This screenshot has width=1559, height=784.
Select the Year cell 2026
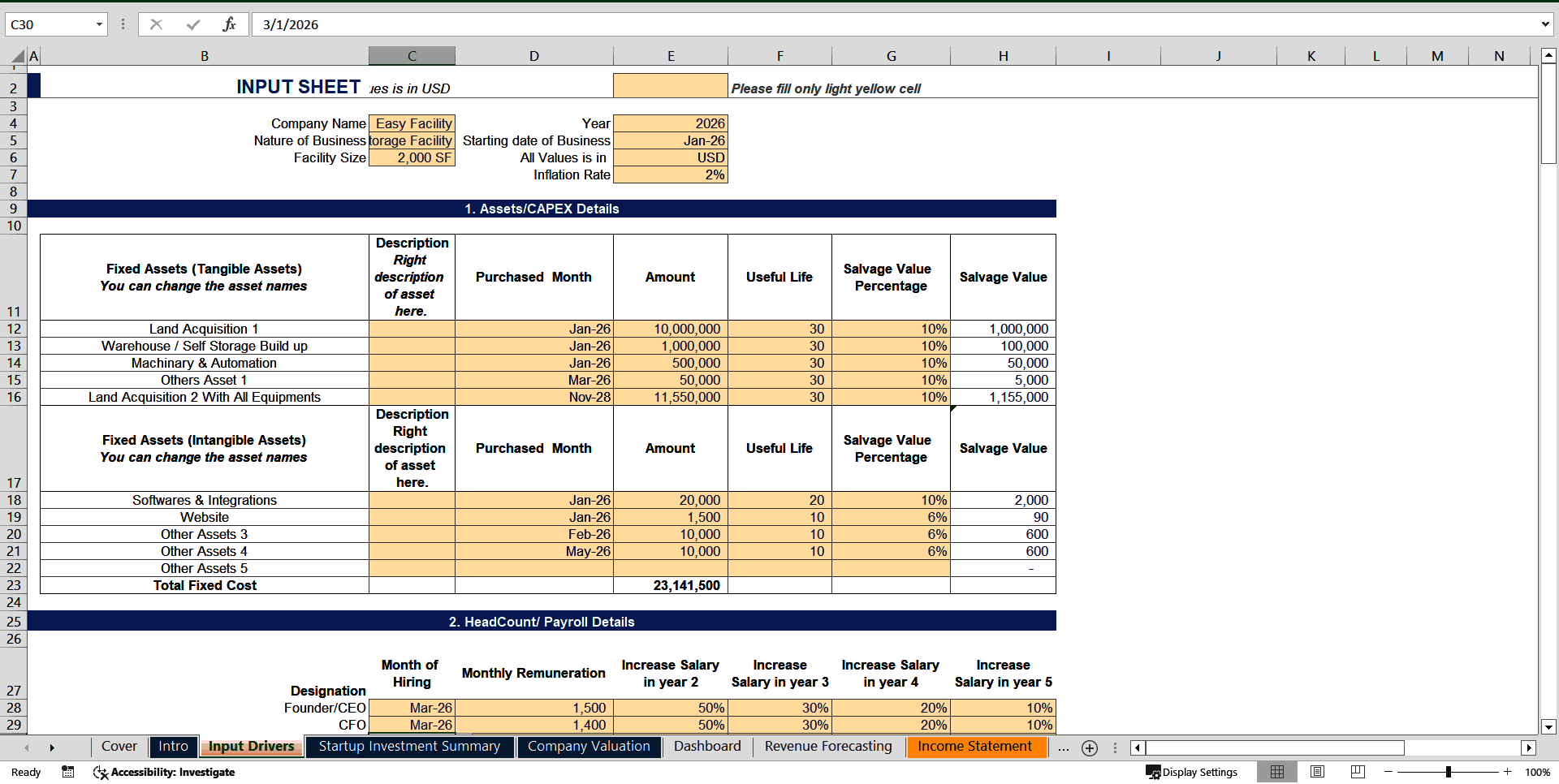671,123
